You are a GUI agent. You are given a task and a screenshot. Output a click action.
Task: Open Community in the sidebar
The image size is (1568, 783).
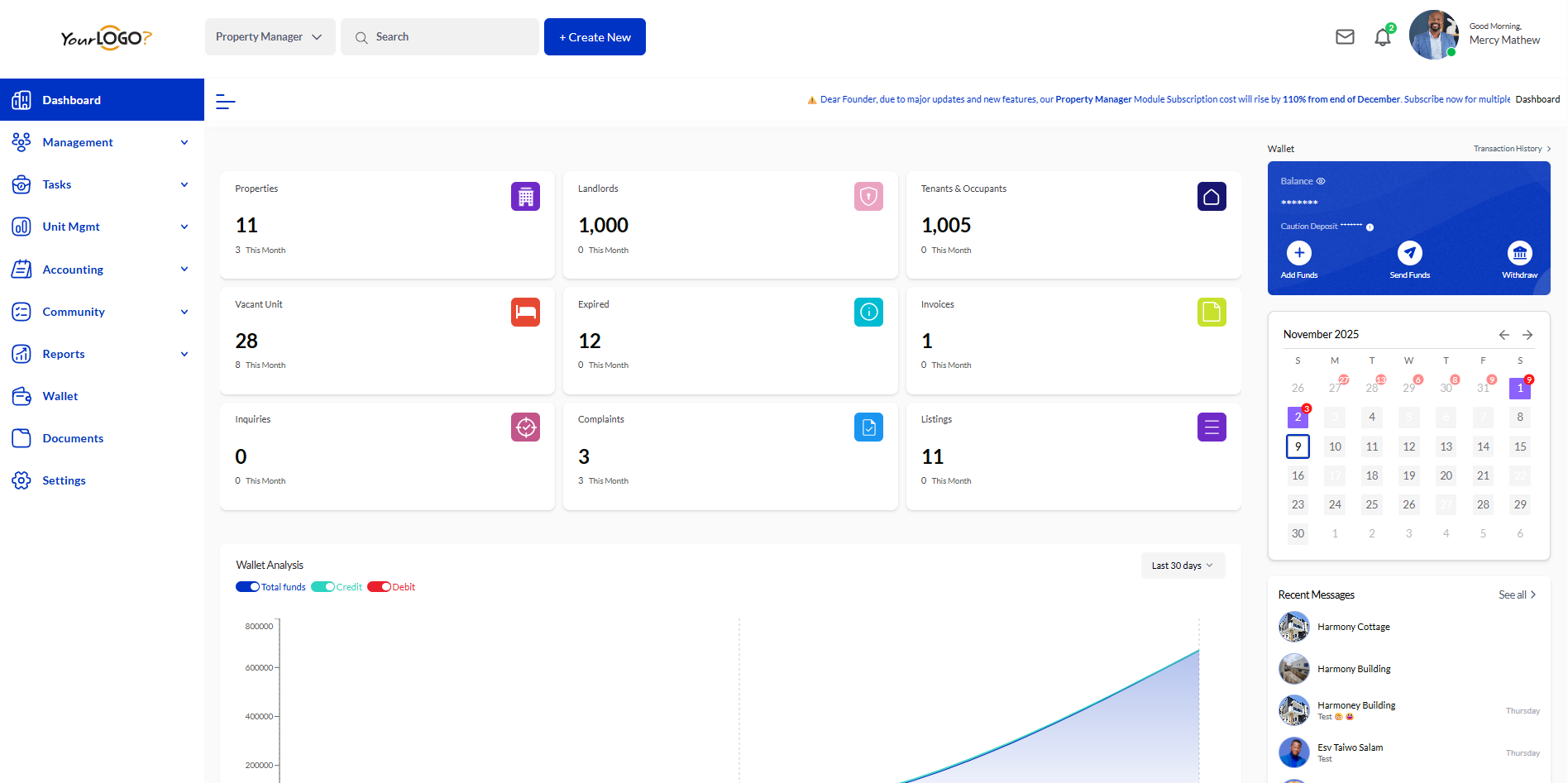(102, 312)
